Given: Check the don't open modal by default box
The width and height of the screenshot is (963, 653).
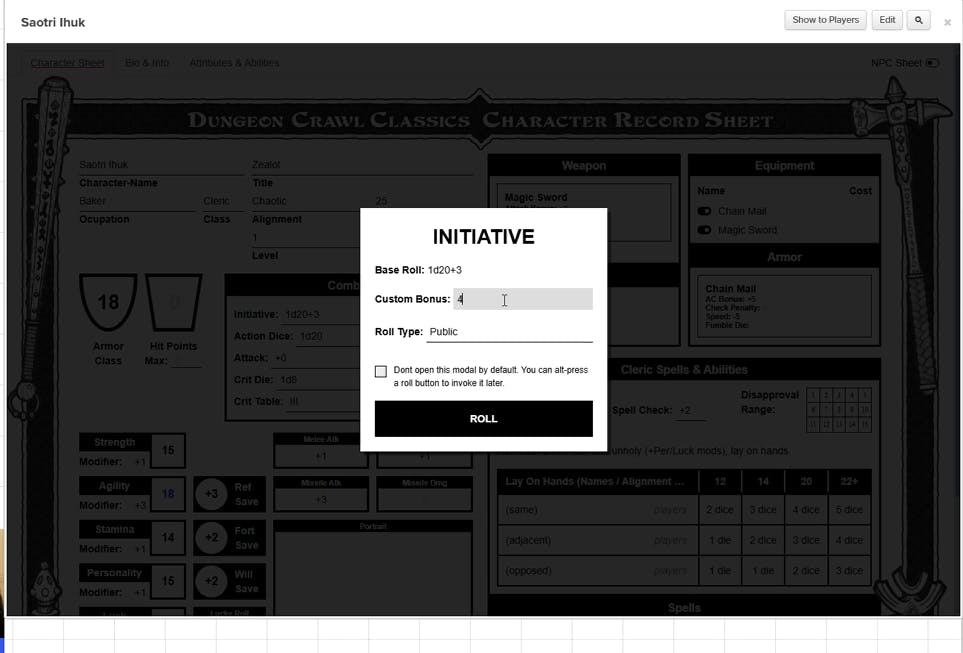Looking at the screenshot, I should [381, 371].
